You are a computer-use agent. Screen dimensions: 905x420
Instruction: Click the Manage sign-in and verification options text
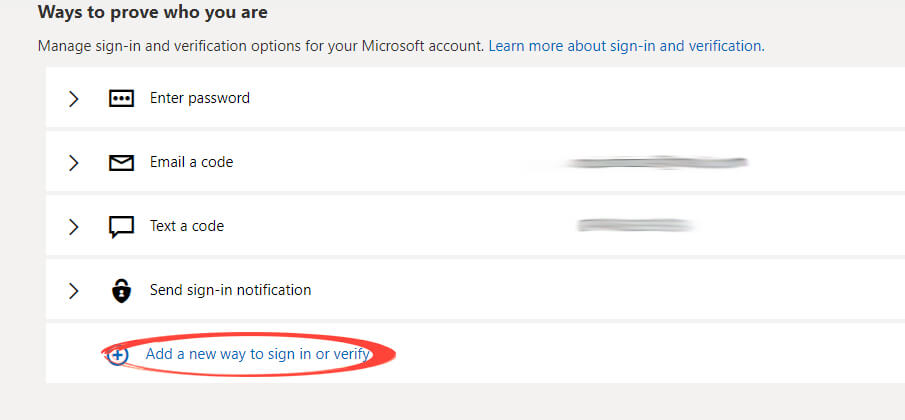(261, 46)
